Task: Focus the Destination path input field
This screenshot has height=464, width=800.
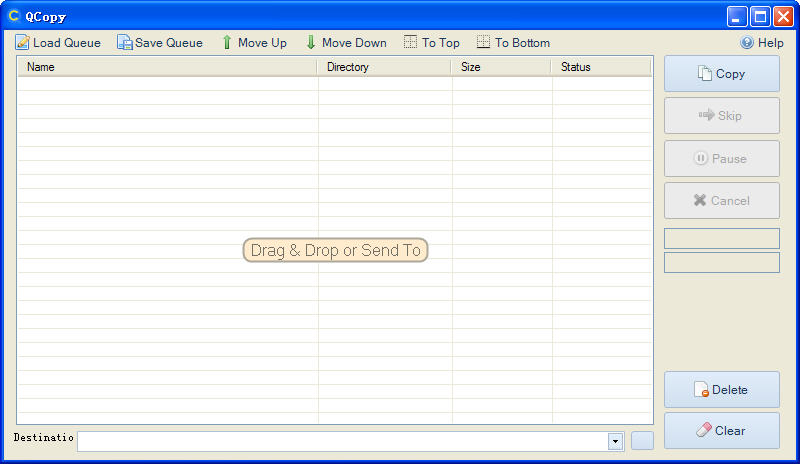Action: point(342,442)
